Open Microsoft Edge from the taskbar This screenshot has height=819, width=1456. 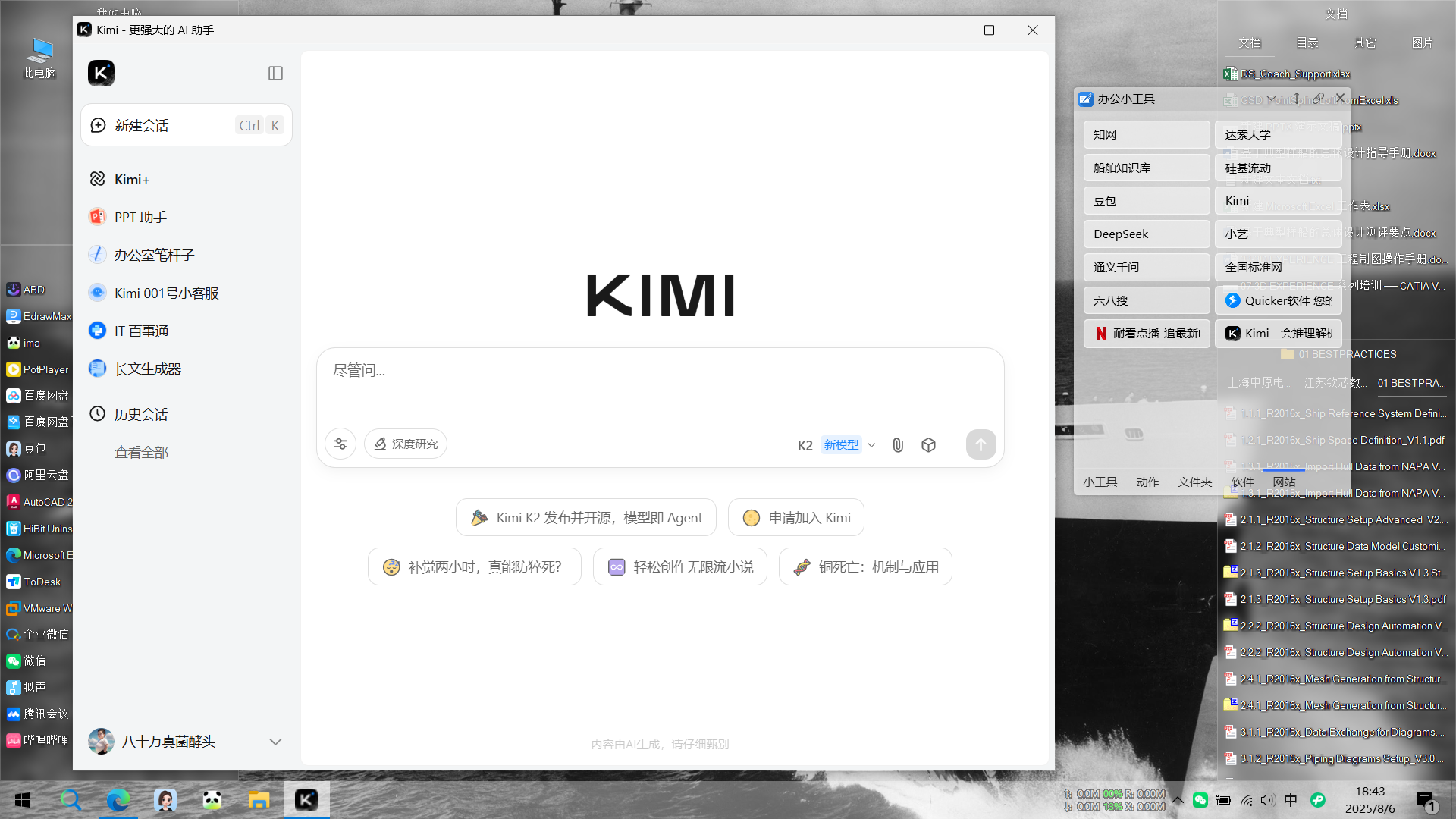118,800
